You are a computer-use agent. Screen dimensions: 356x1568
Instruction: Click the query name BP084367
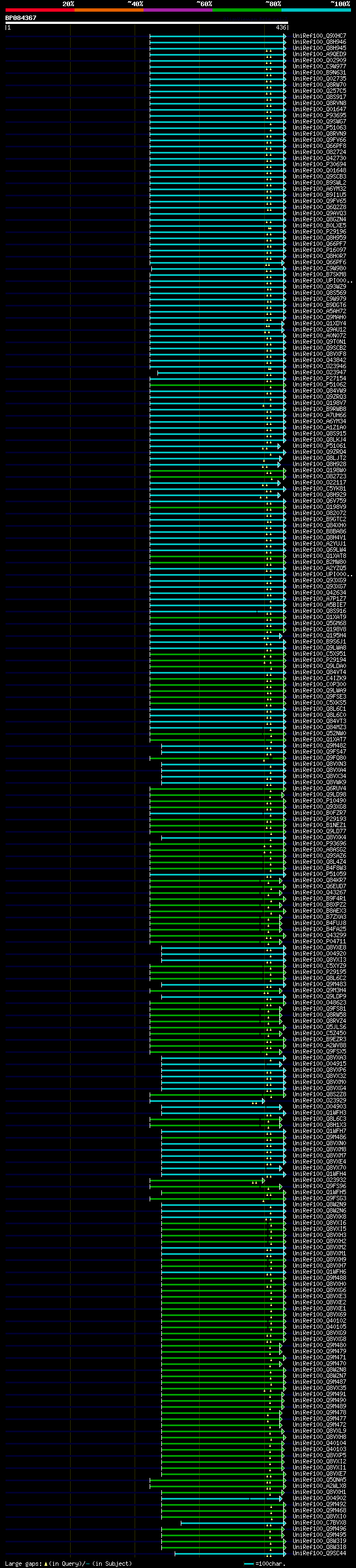pos(21,18)
